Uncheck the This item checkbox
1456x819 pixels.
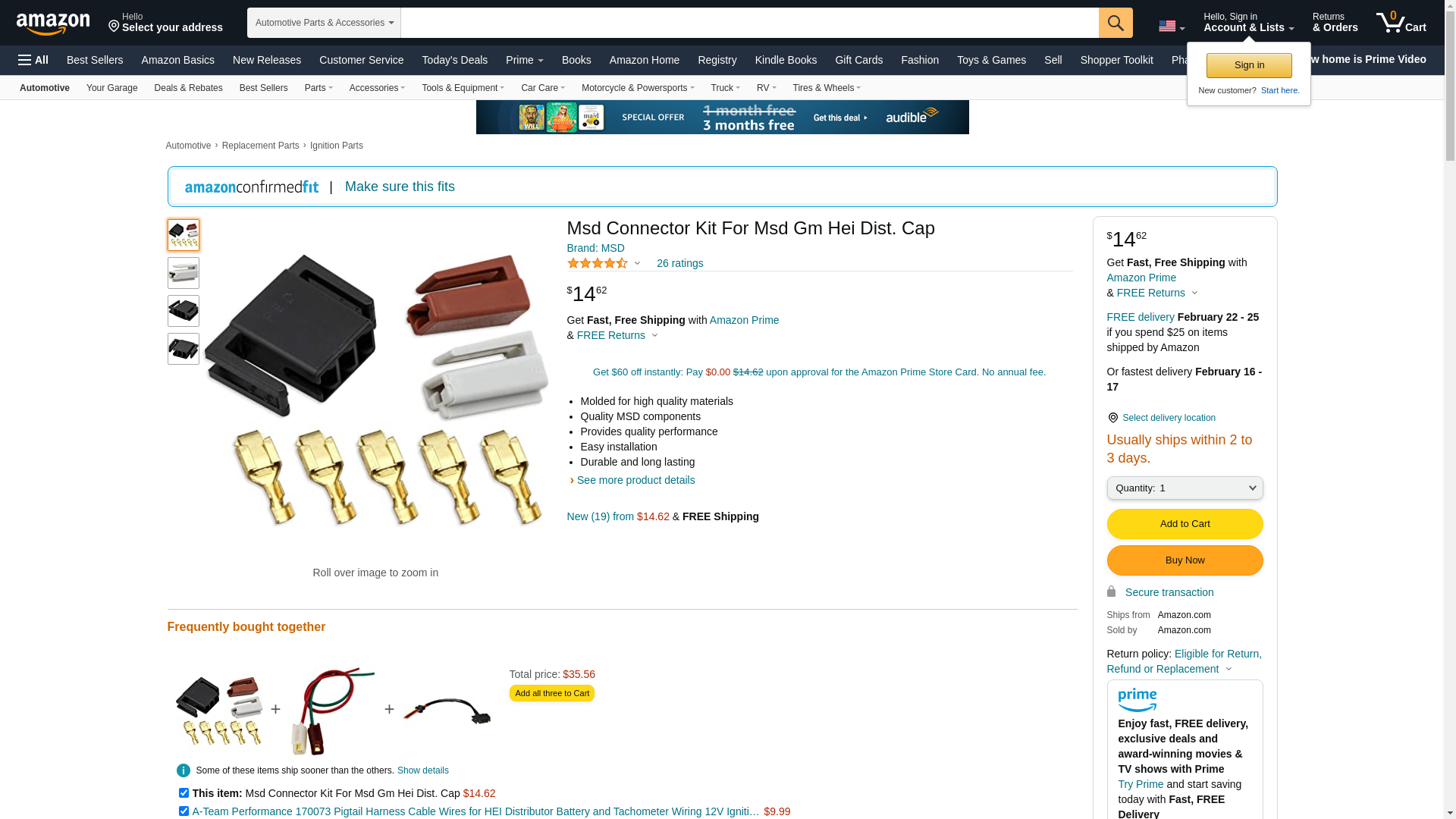[x=184, y=793]
